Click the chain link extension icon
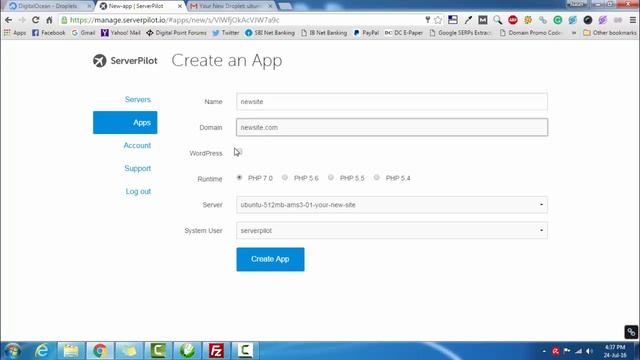 point(542,20)
